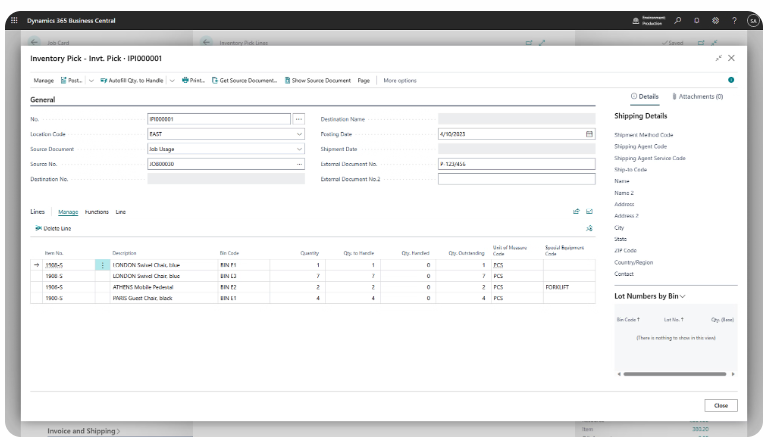Click Delete Line action

53,228
